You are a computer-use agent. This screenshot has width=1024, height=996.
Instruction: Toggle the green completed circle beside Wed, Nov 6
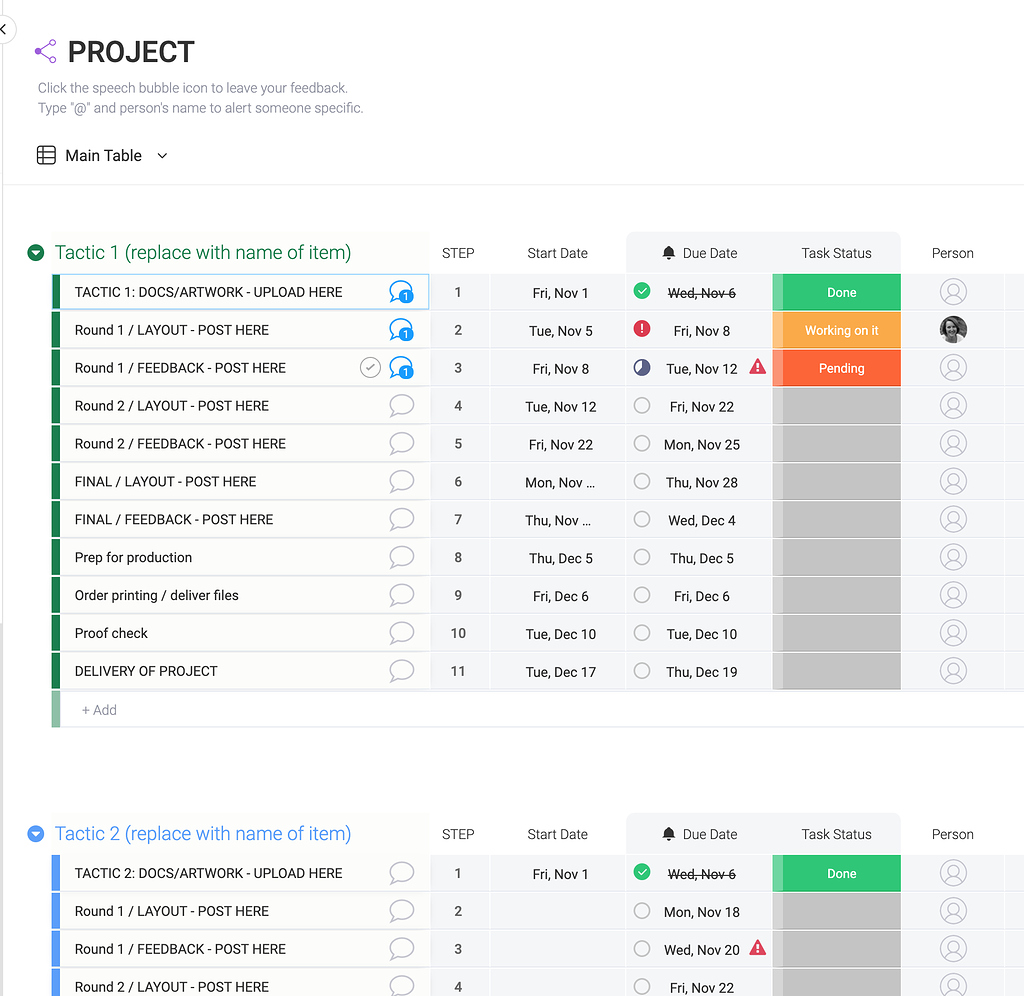pos(641,292)
